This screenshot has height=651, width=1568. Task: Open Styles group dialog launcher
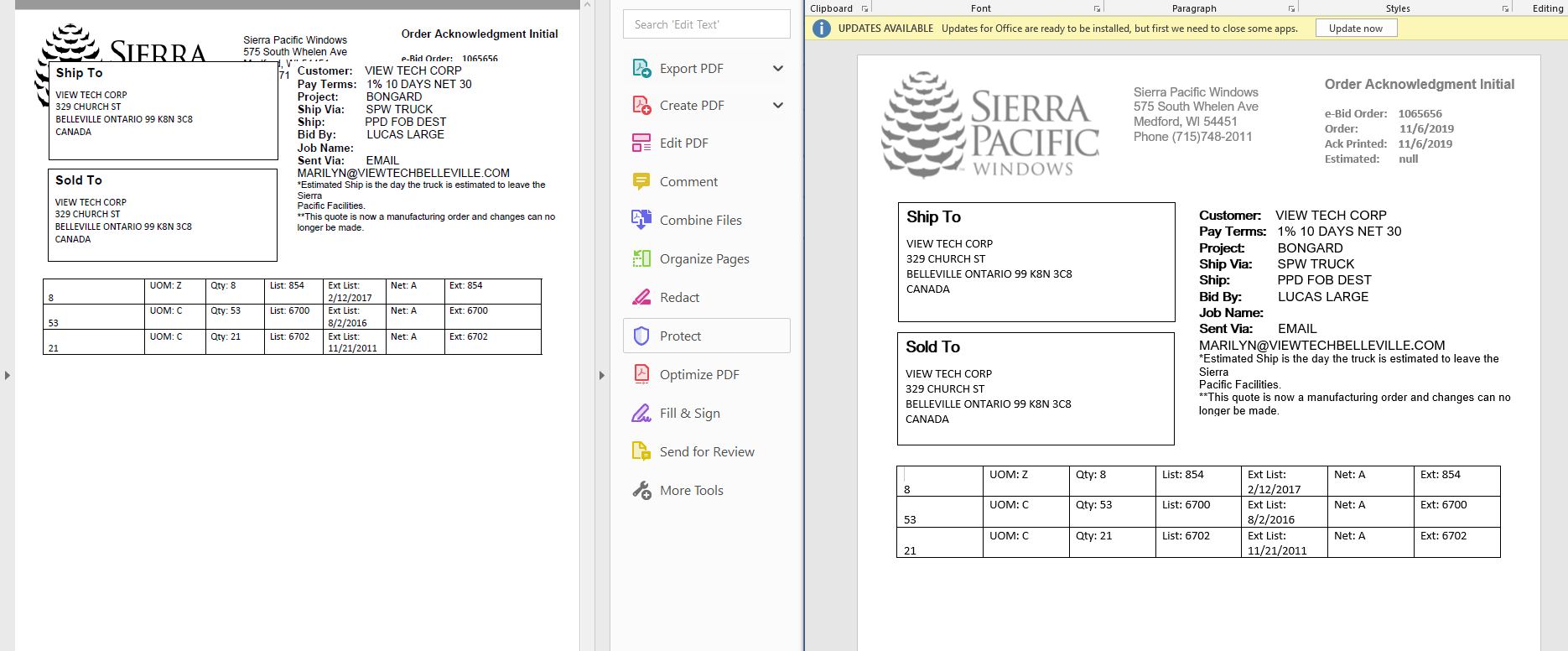pos(1505,8)
